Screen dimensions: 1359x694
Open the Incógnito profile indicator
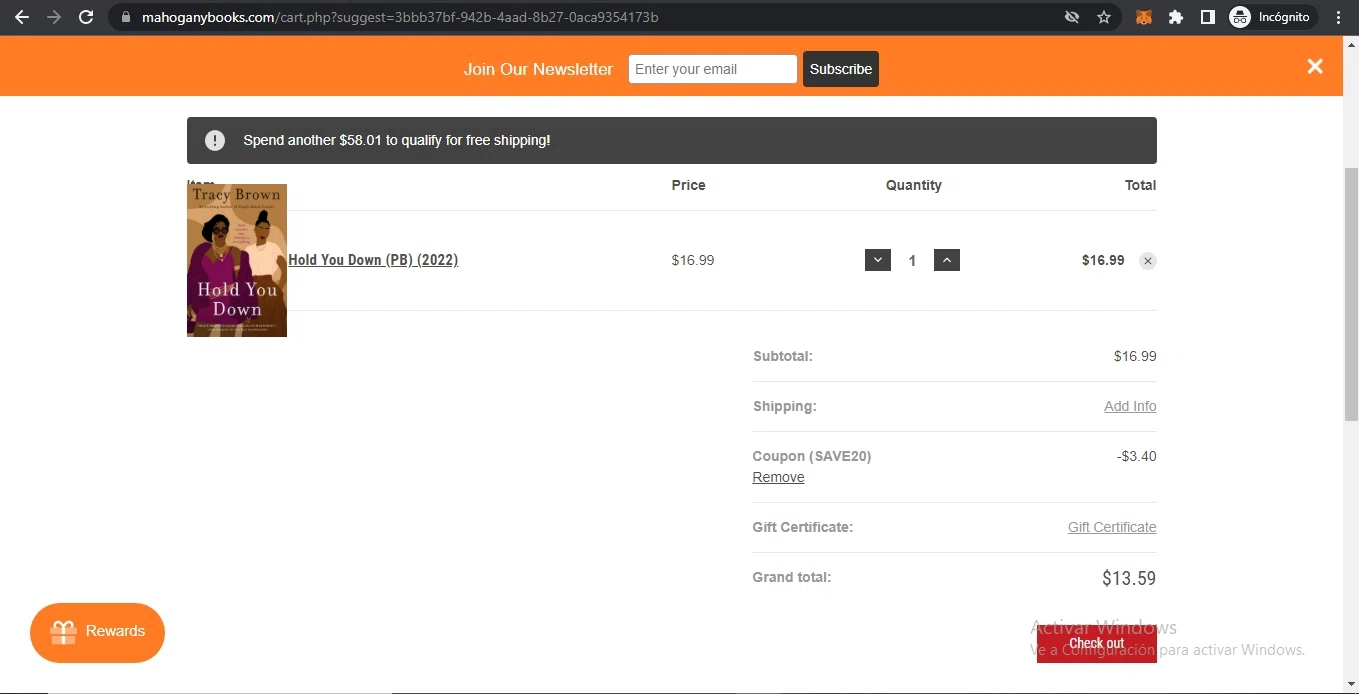click(x=1270, y=17)
